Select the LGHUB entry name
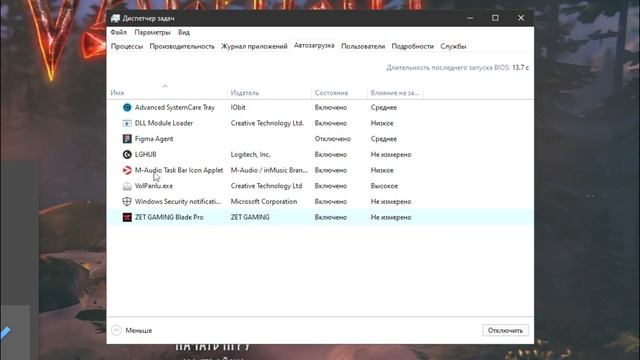This screenshot has width=640, height=360. click(x=145, y=154)
